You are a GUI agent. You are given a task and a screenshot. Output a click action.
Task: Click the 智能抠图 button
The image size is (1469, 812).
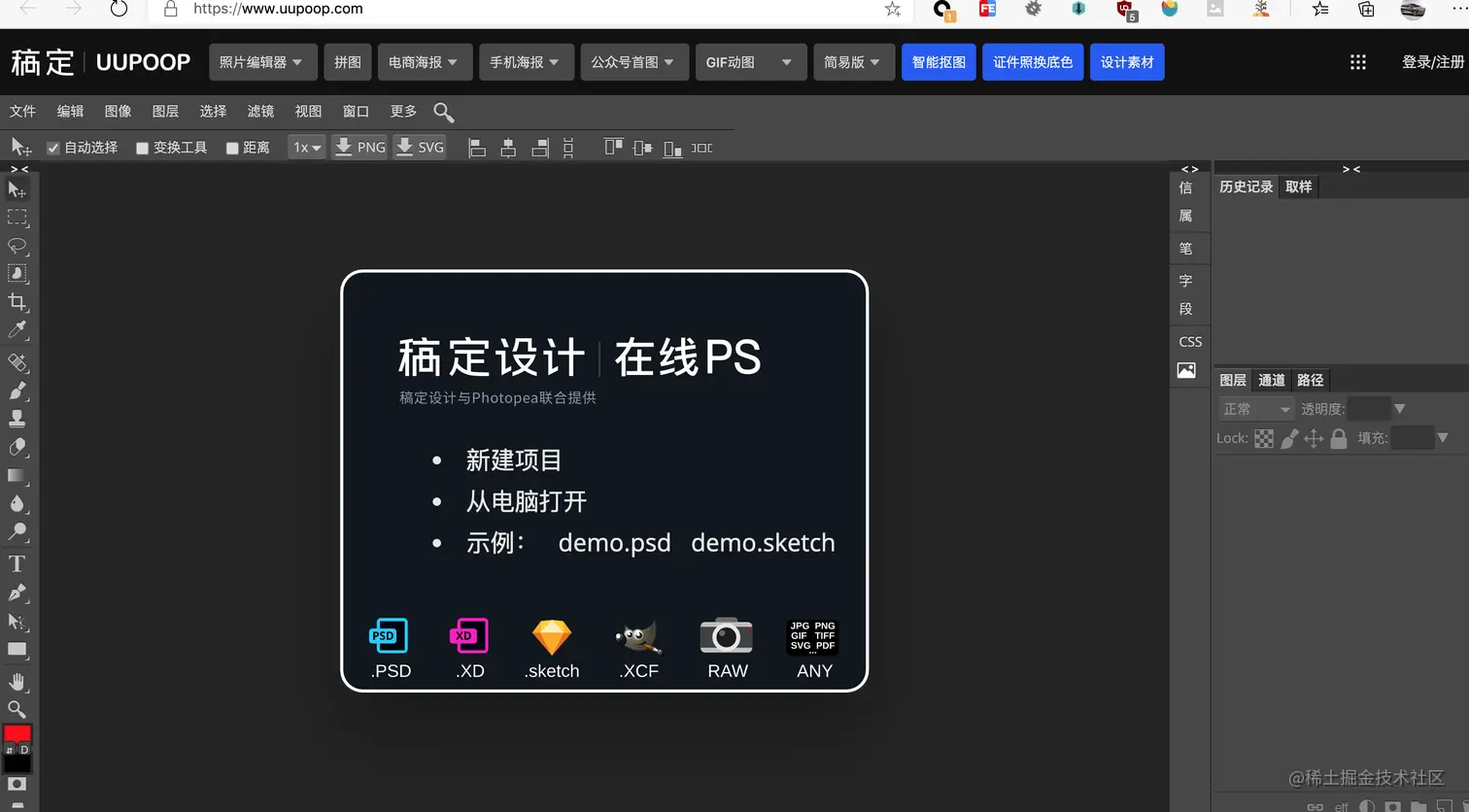[x=939, y=62]
